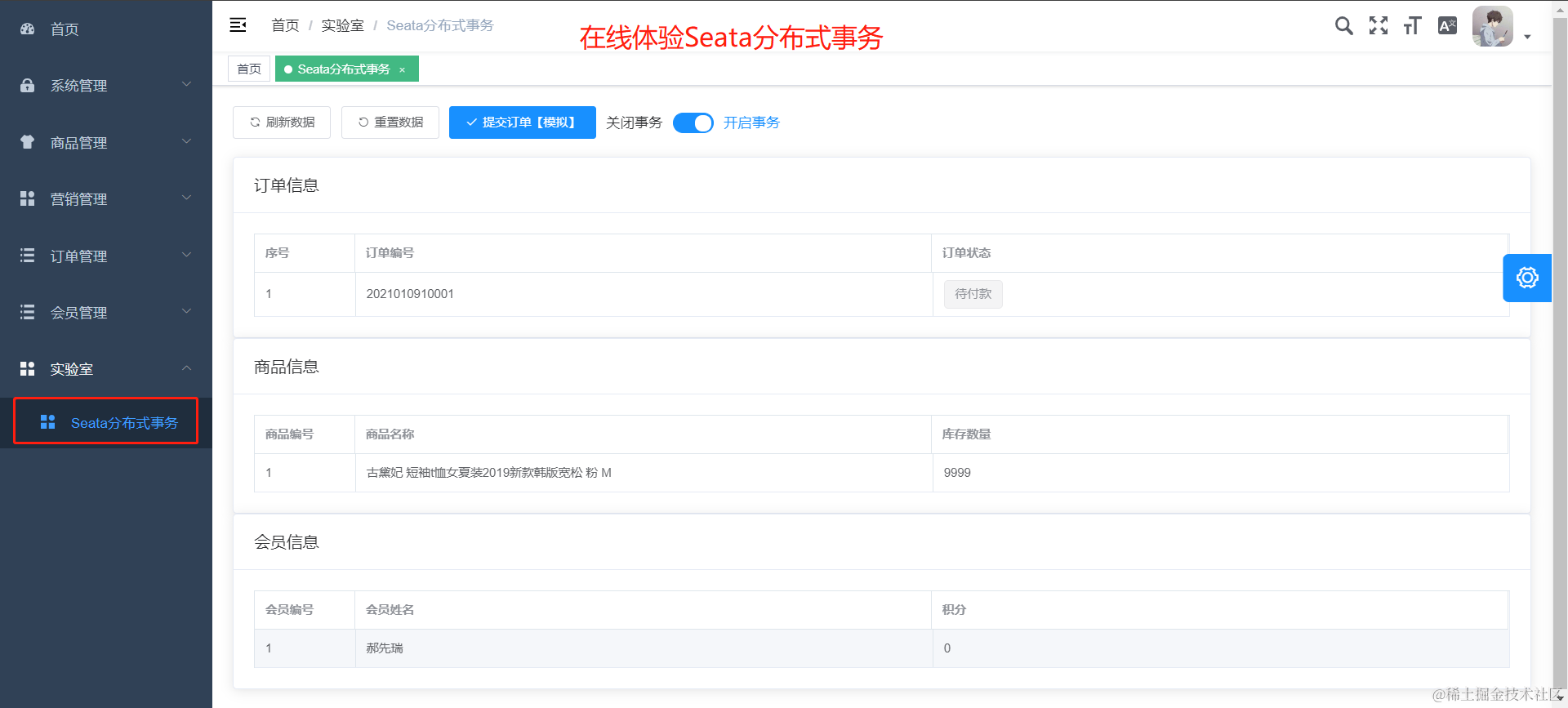The width and height of the screenshot is (1568, 708).
Task: Click the 刷新数据 button
Action: click(x=282, y=122)
